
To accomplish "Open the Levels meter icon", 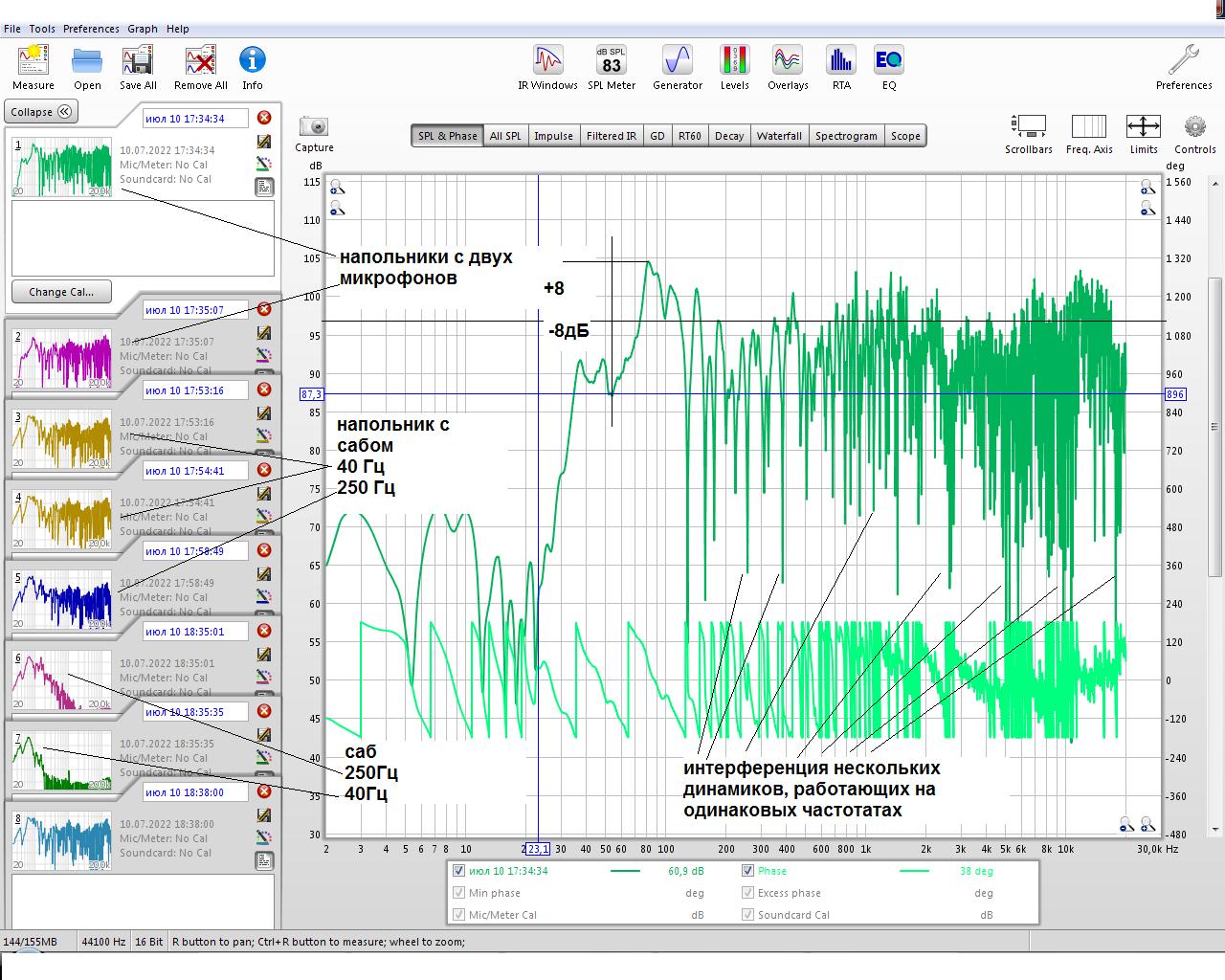I will tap(734, 61).
